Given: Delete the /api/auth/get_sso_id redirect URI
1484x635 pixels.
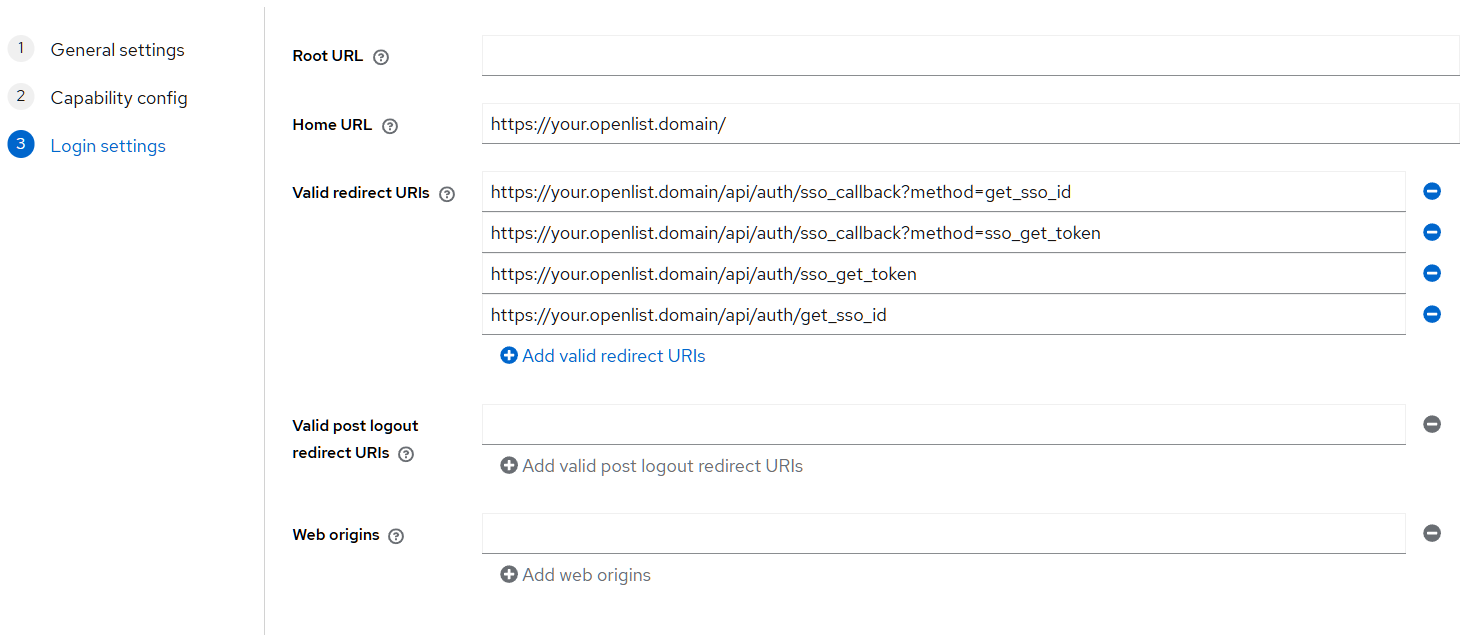Looking at the screenshot, I should [x=1432, y=314].
